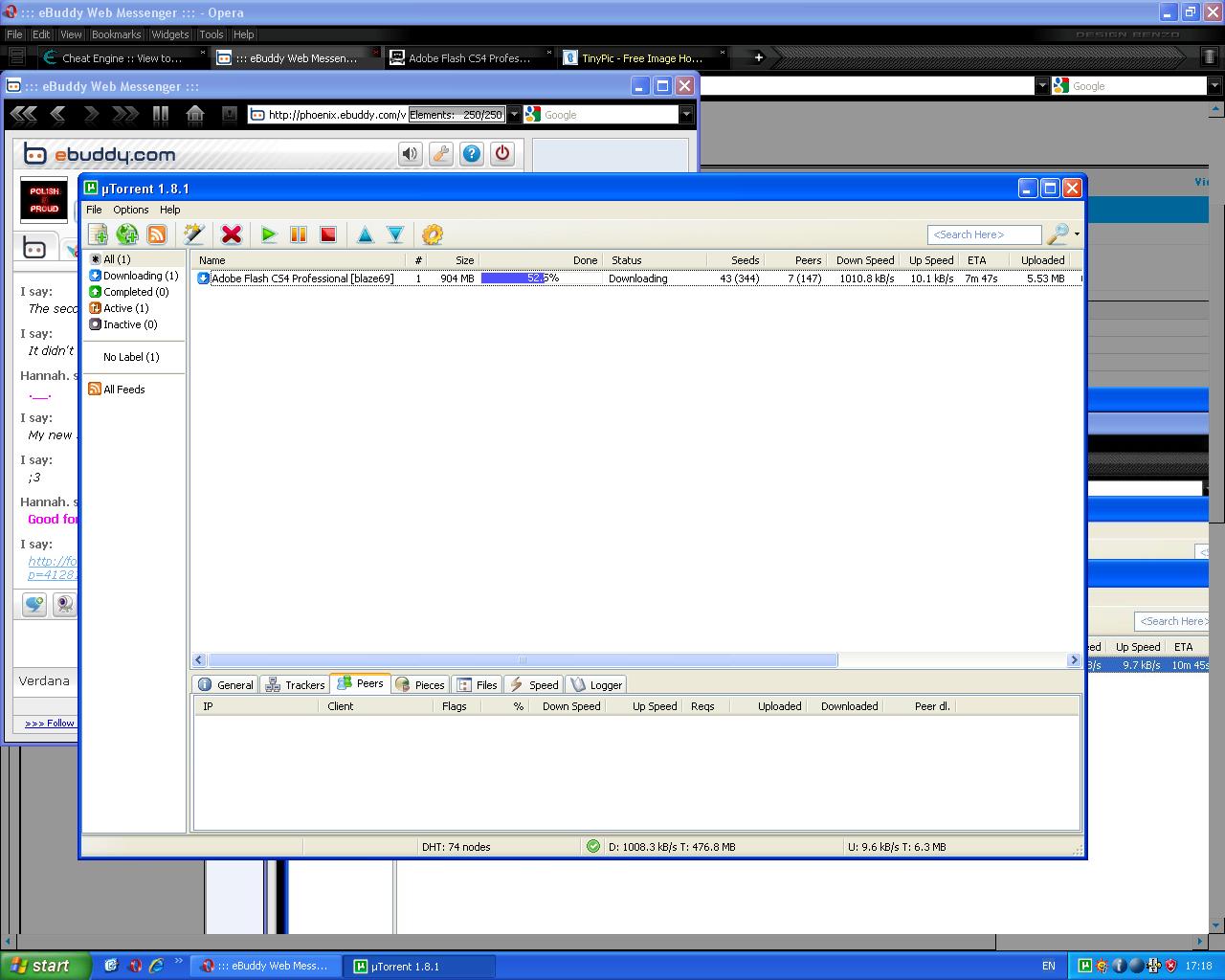The image size is (1225, 980).
Task: Switch to the Speed tab
Action: 534,684
